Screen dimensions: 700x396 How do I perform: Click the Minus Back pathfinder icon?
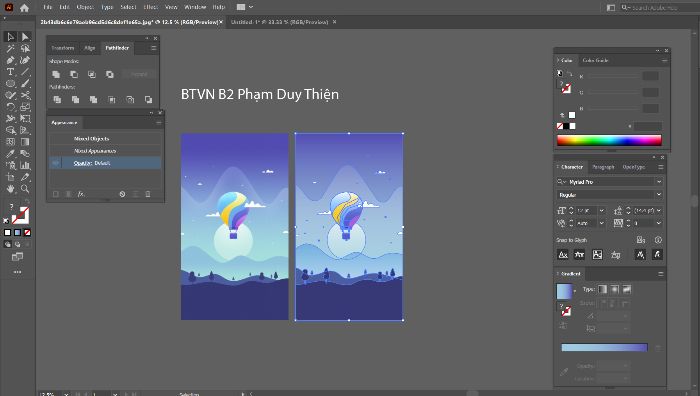[148, 100]
